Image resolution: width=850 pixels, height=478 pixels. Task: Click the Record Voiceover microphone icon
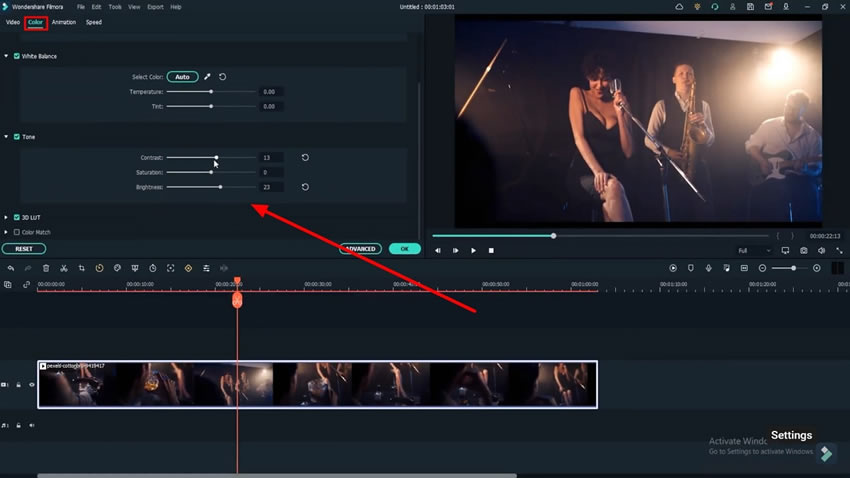[x=709, y=268]
